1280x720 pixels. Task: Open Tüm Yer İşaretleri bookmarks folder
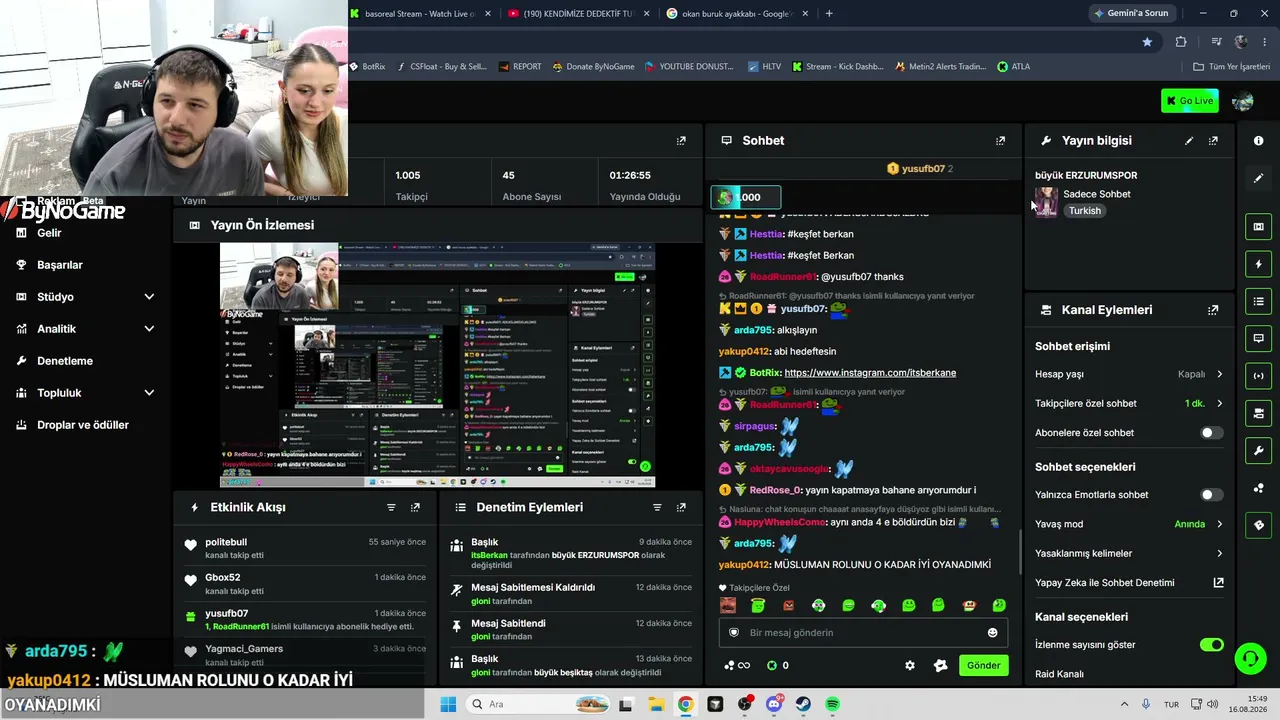(1231, 67)
